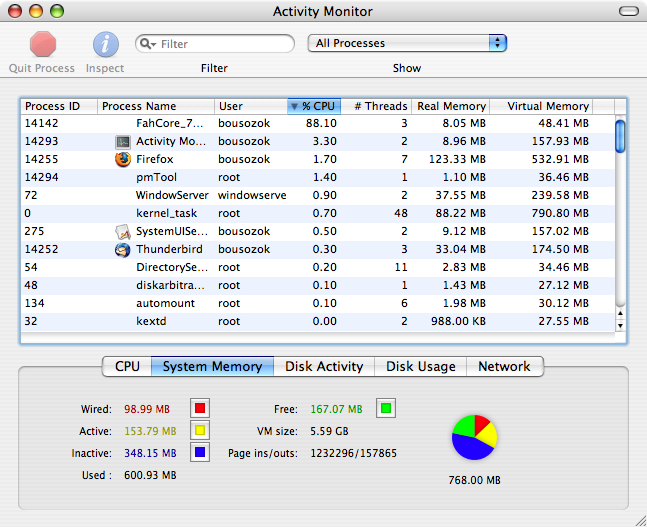This screenshot has width=647, height=527.
Task: Grab the window resize corner handle
Action: click(x=640, y=521)
